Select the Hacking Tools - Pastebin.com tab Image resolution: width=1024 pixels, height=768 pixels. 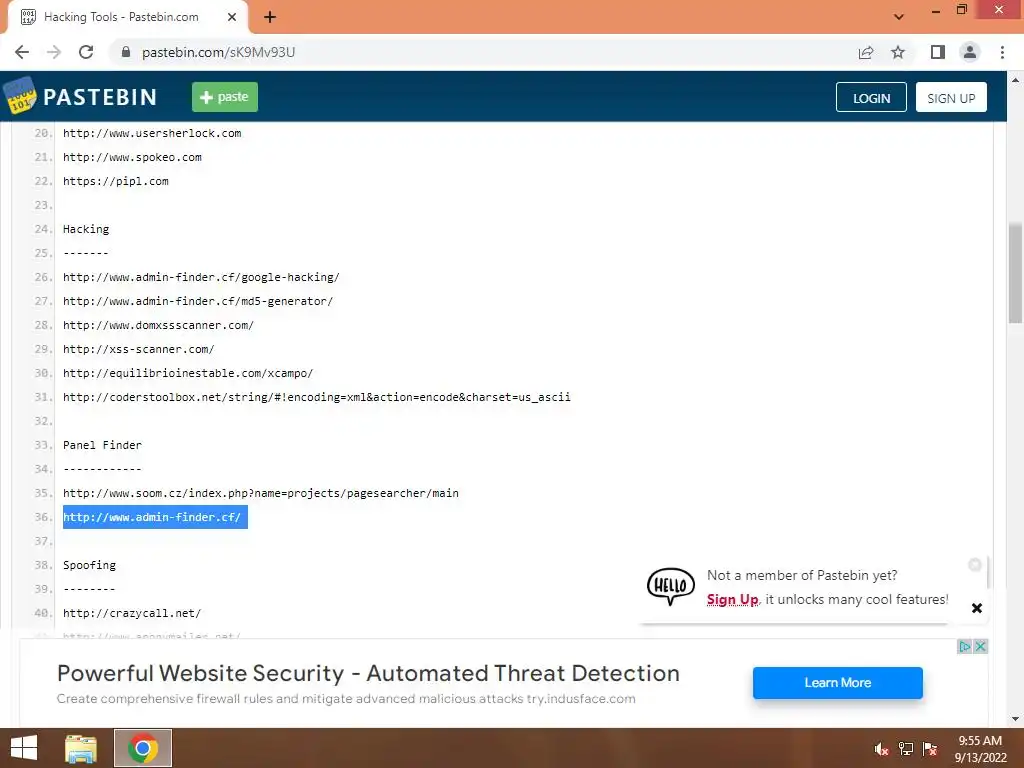(x=128, y=17)
